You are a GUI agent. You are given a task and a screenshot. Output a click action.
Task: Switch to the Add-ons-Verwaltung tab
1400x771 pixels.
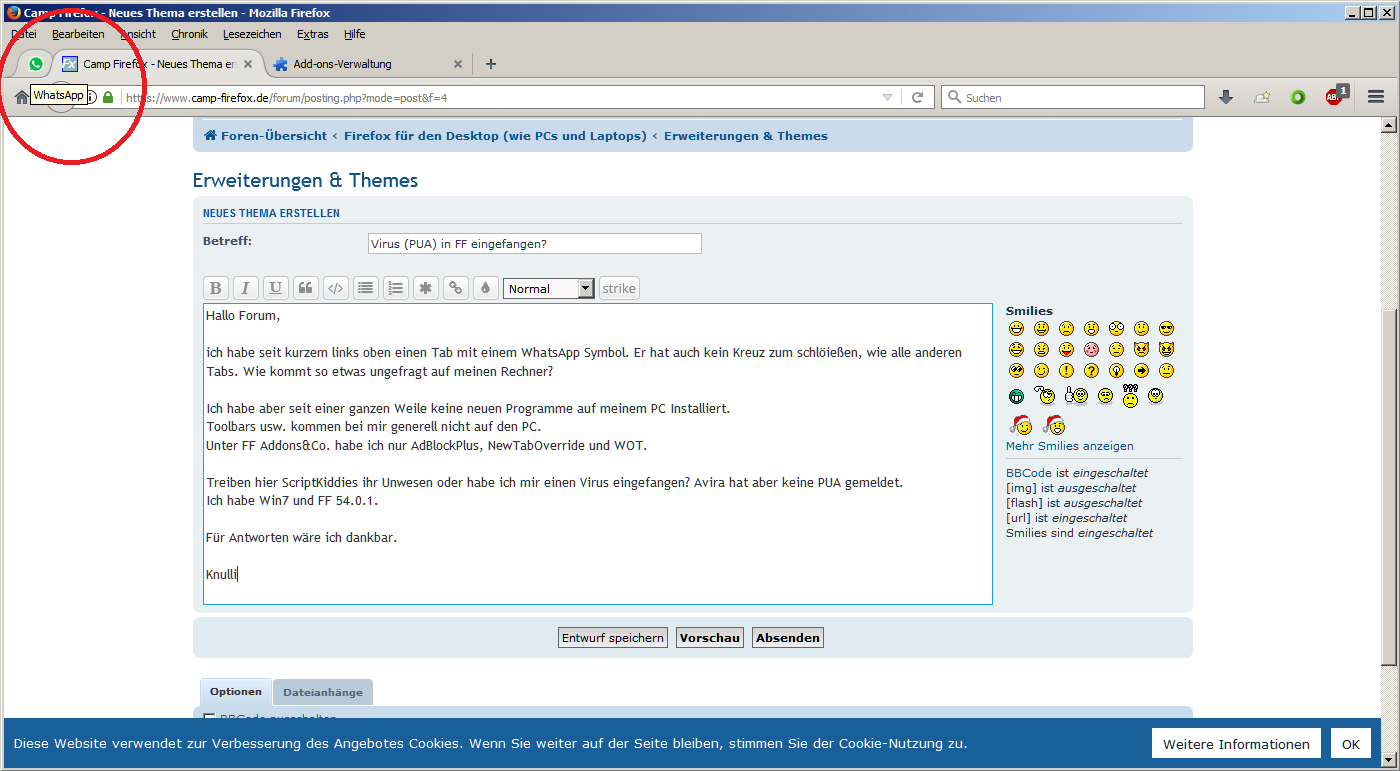click(367, 64)
